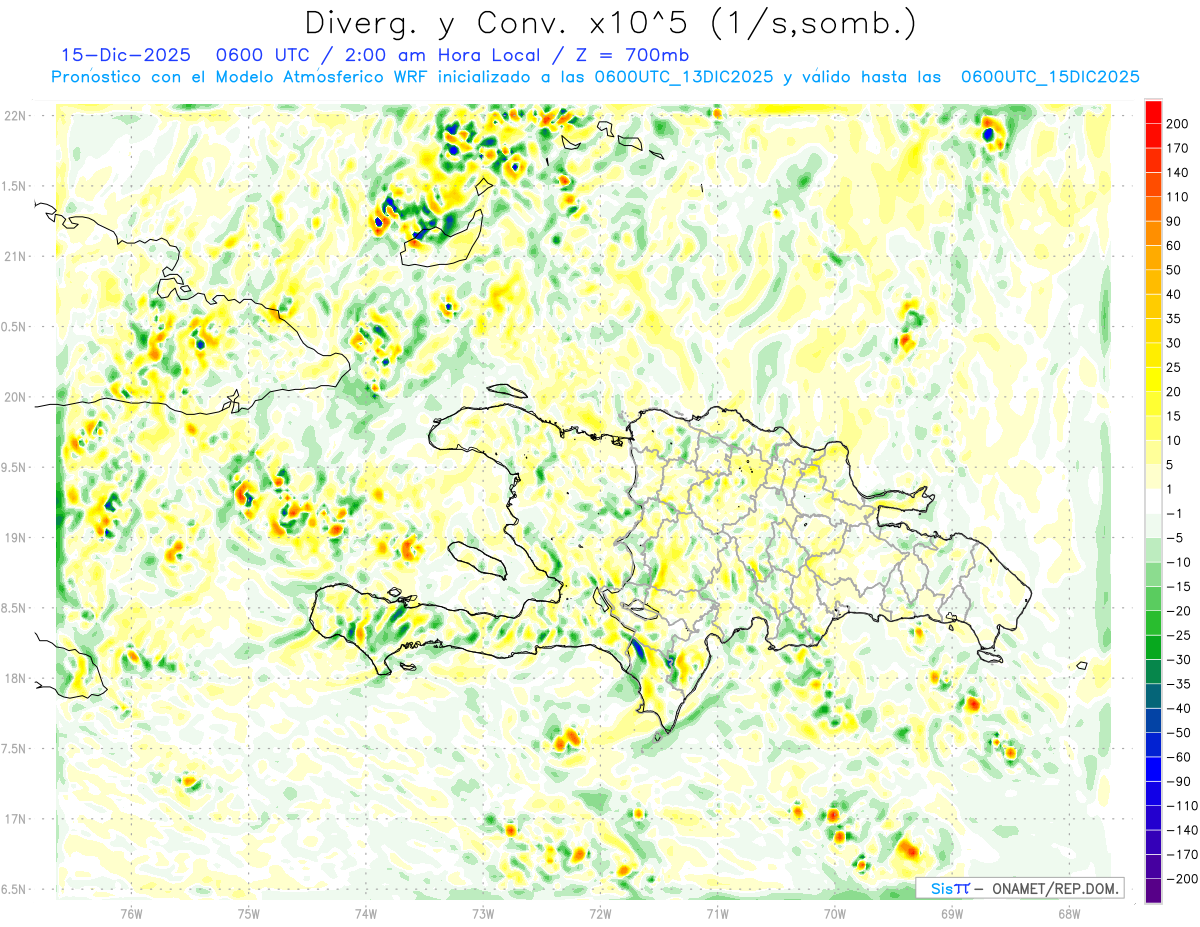Click the '68W' longitude label

coord(1068,913)
